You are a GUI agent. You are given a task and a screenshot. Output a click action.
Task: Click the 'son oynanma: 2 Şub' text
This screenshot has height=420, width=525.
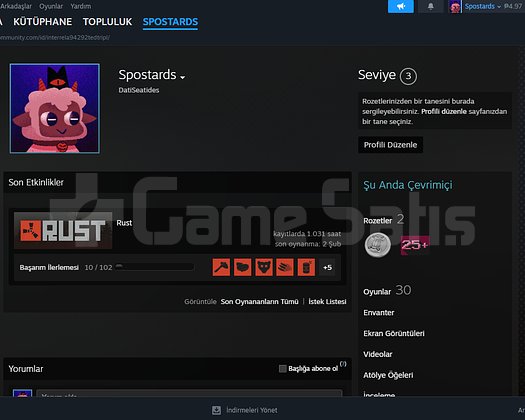tap(308, 244)
